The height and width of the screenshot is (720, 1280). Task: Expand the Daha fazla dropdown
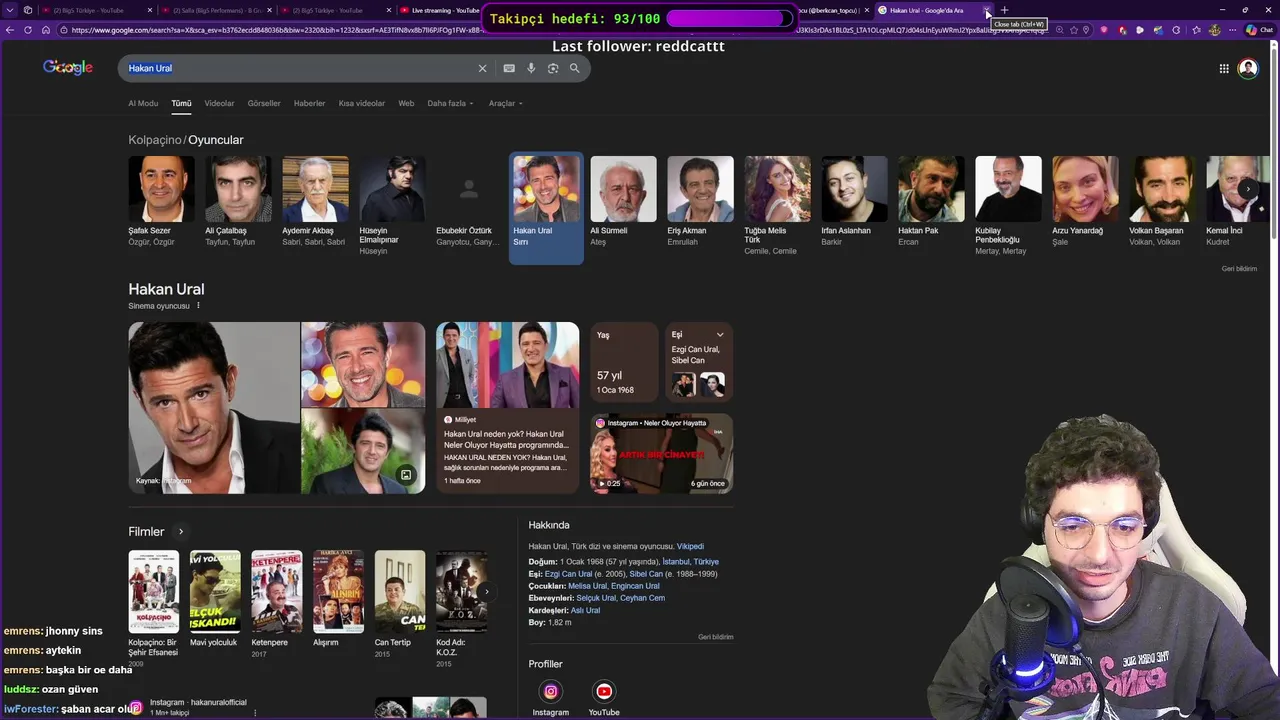(450, 103)
